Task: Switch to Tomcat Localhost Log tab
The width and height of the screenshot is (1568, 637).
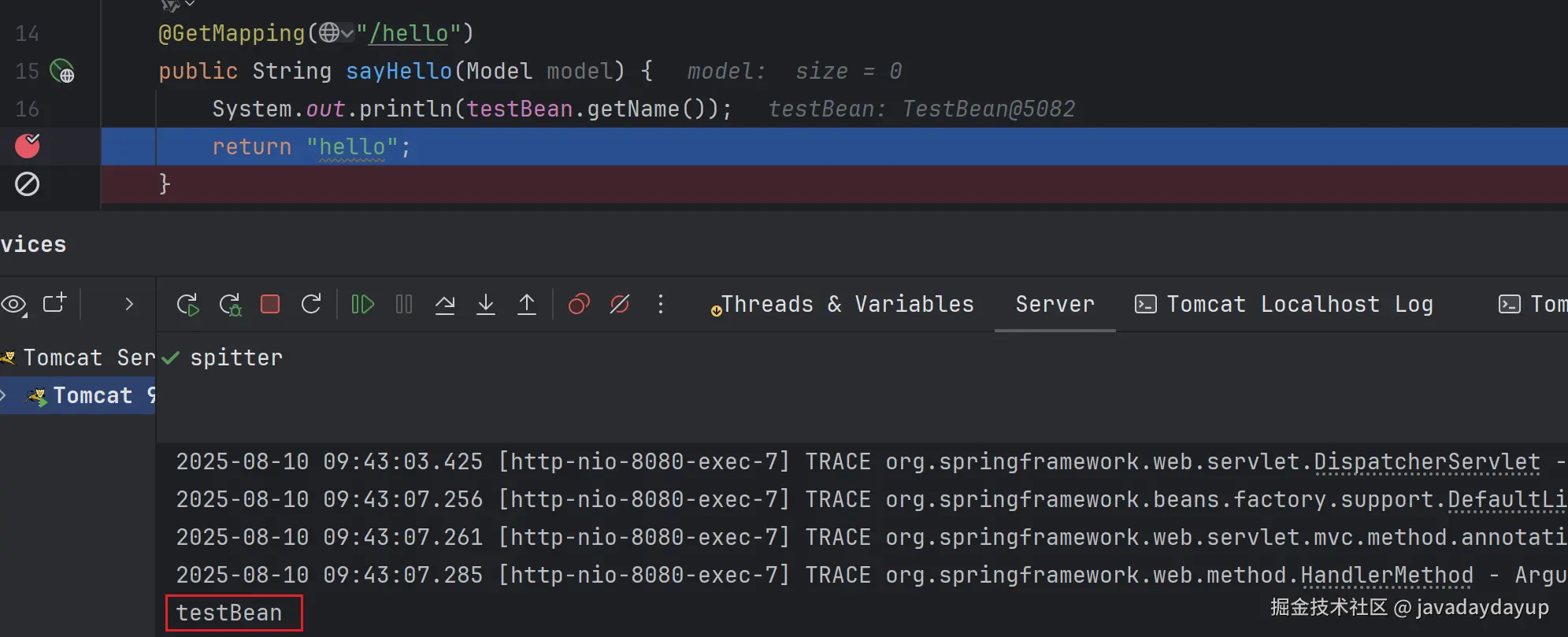Action: [x=1284, y=304]
